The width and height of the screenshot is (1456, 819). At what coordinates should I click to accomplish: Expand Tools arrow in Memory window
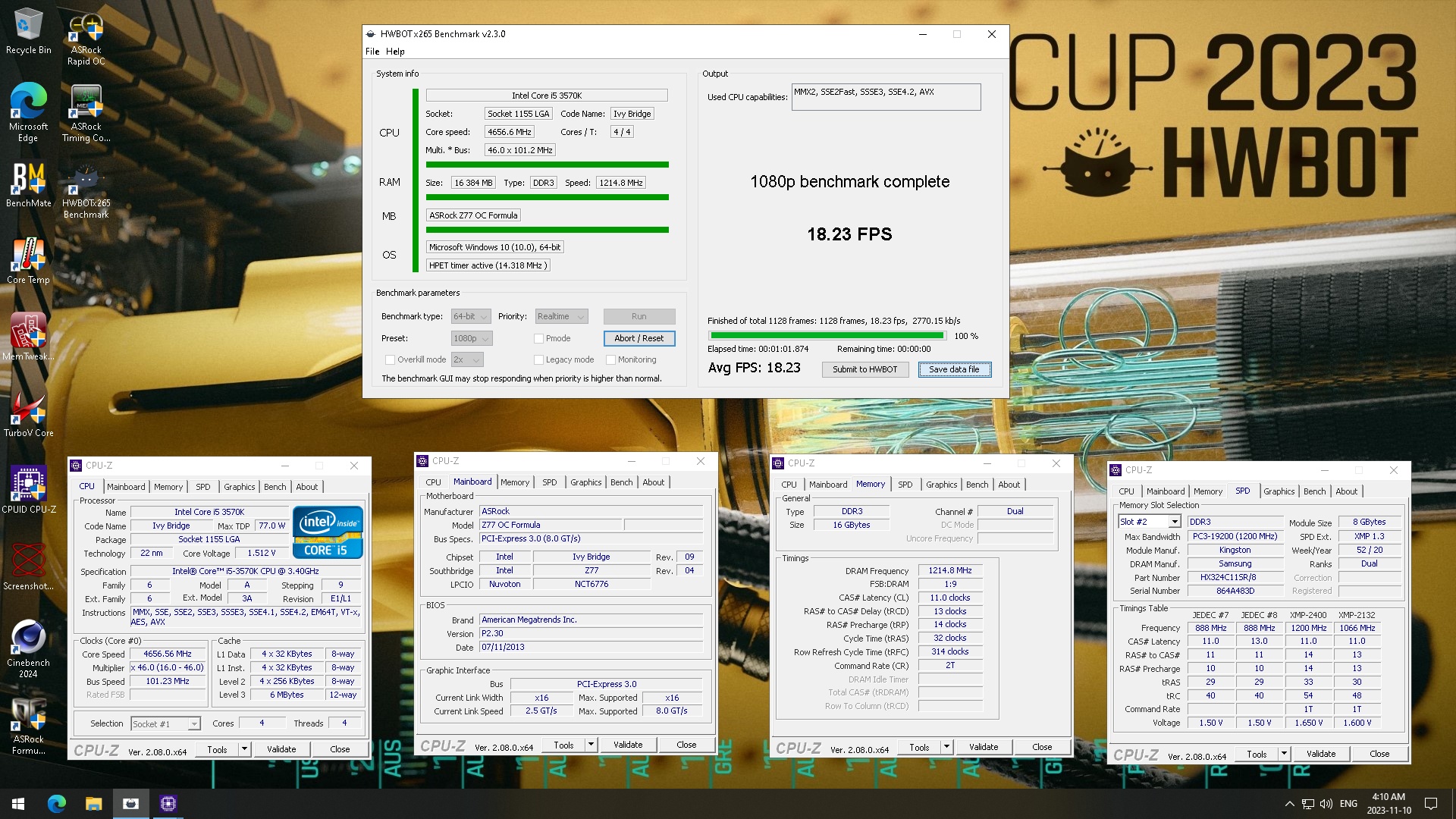(946, 747)
